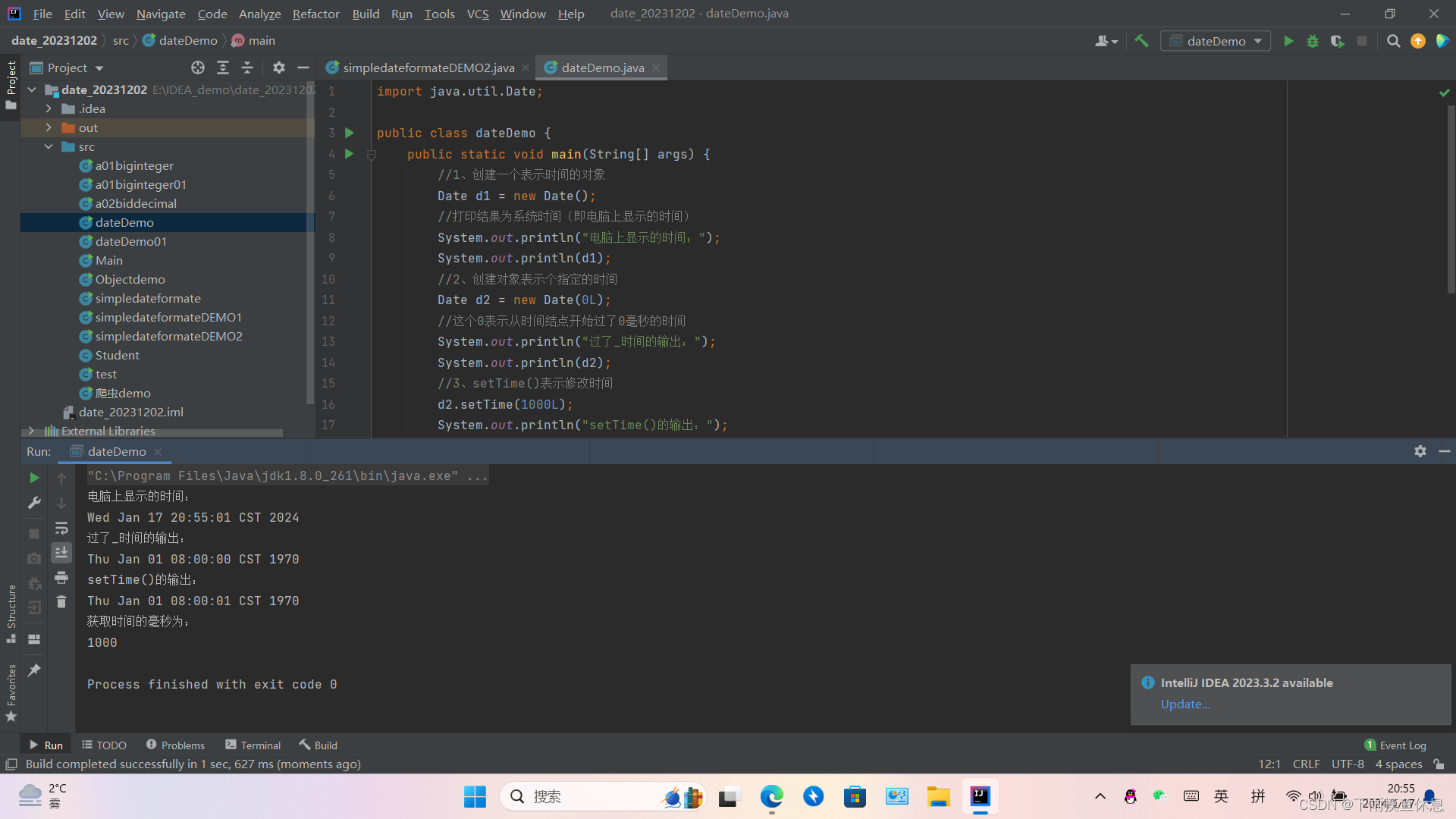Open the Favorites side tool window
The width and height of the screenshot is (1456, 819).
point(11,693)
